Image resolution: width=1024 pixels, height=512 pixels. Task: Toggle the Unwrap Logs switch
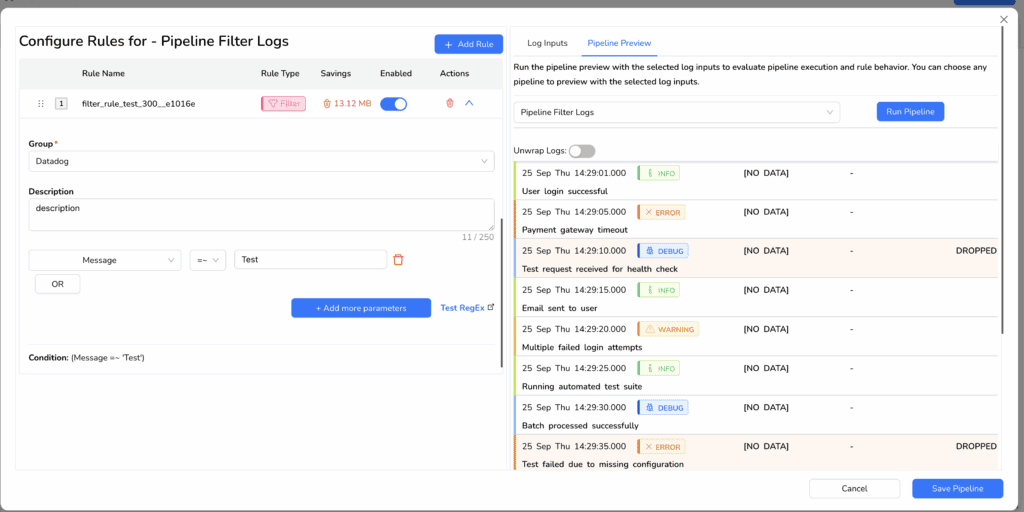[582, 151]
